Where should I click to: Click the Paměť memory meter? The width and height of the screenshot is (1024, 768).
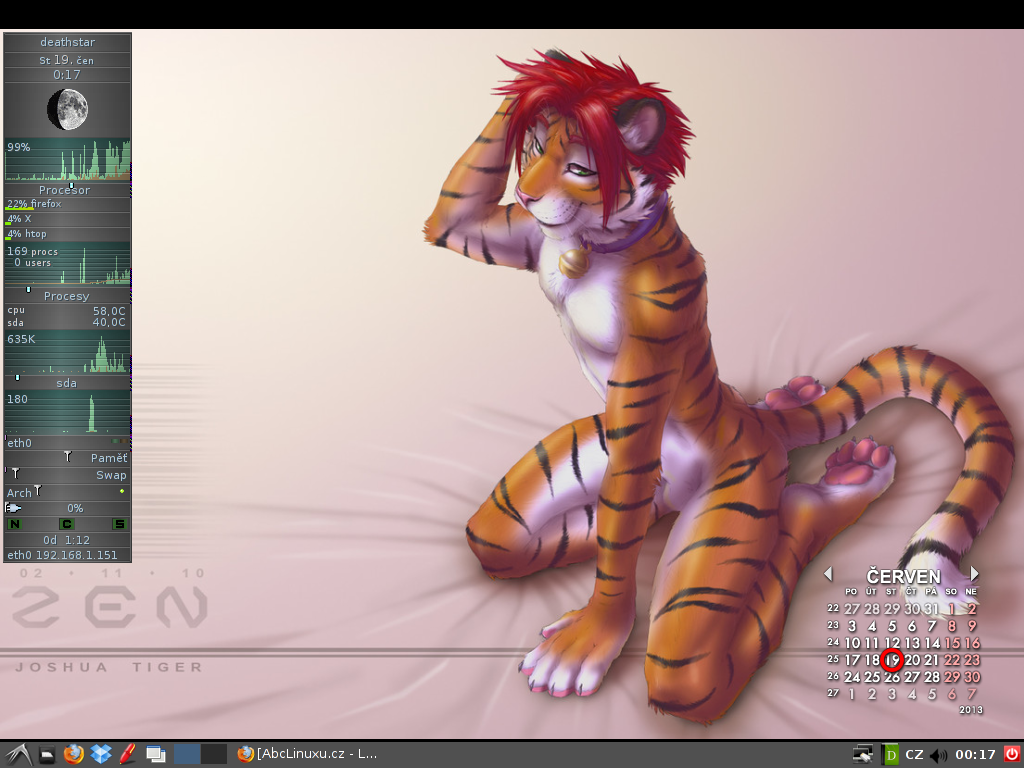tap(67, 458)
